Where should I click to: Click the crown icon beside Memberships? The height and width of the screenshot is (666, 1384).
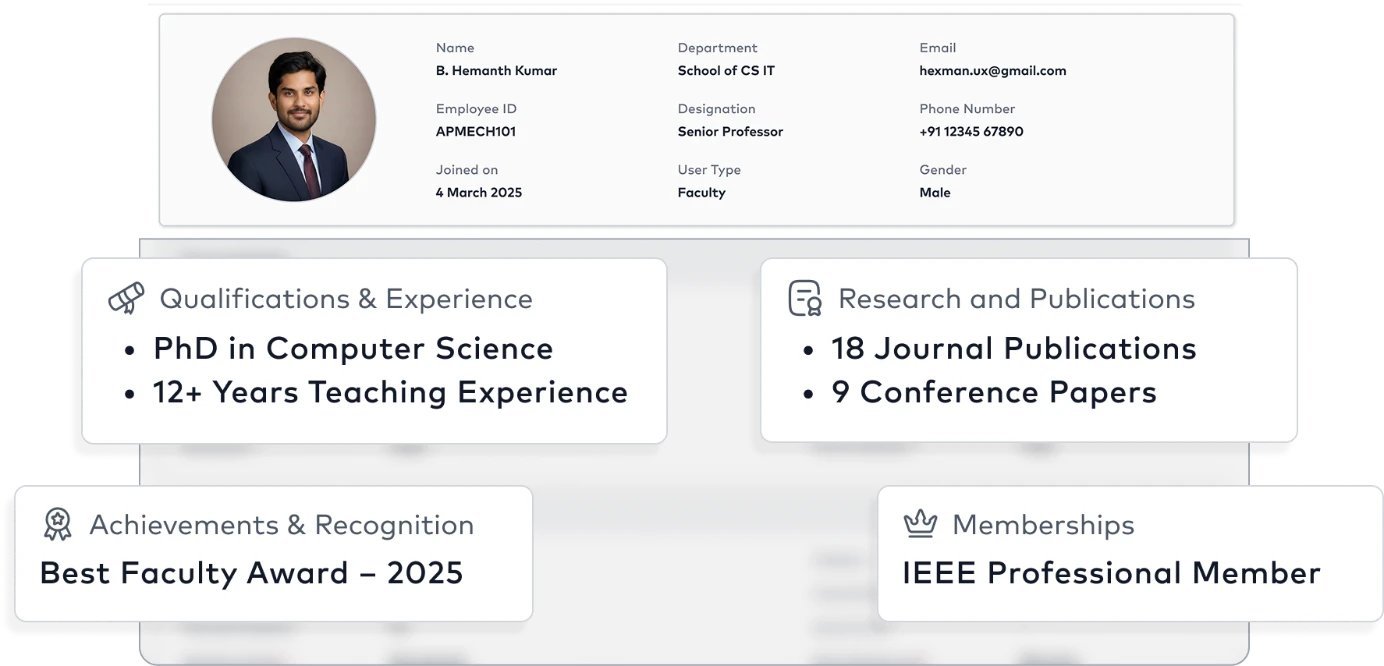(x=920, y=523)
